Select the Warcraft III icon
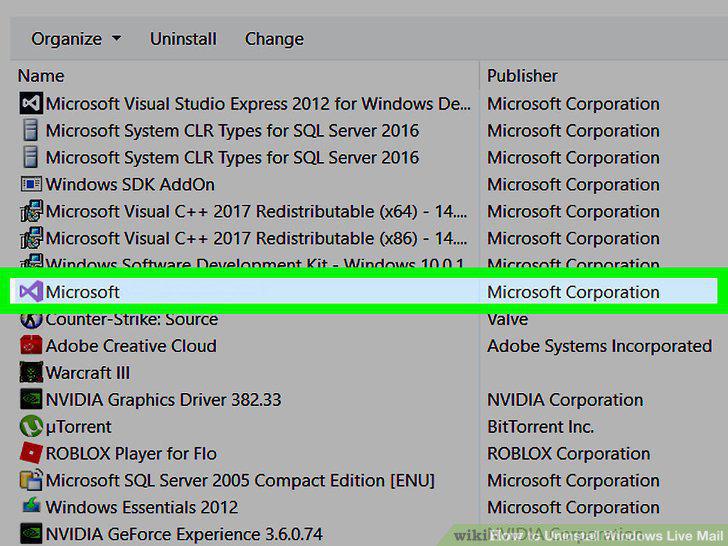The image size is (728, 546). 31,372
